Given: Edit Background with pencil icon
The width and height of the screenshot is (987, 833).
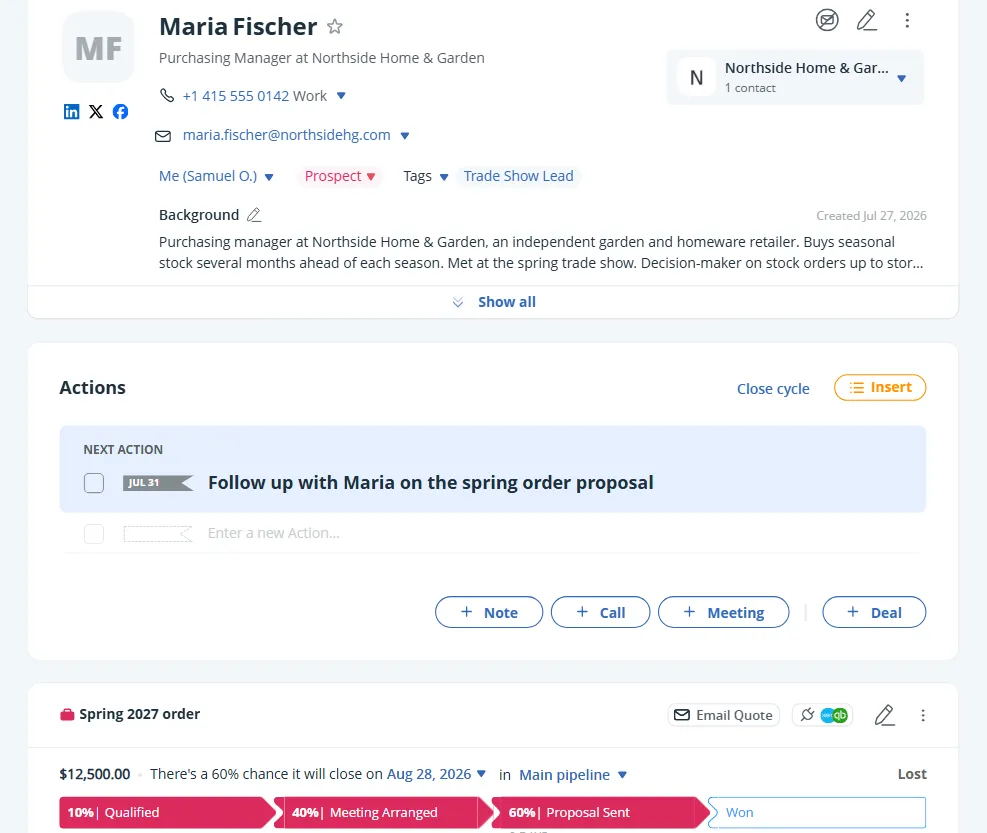Looking at the screenshot, I should [x=254, y=215].
